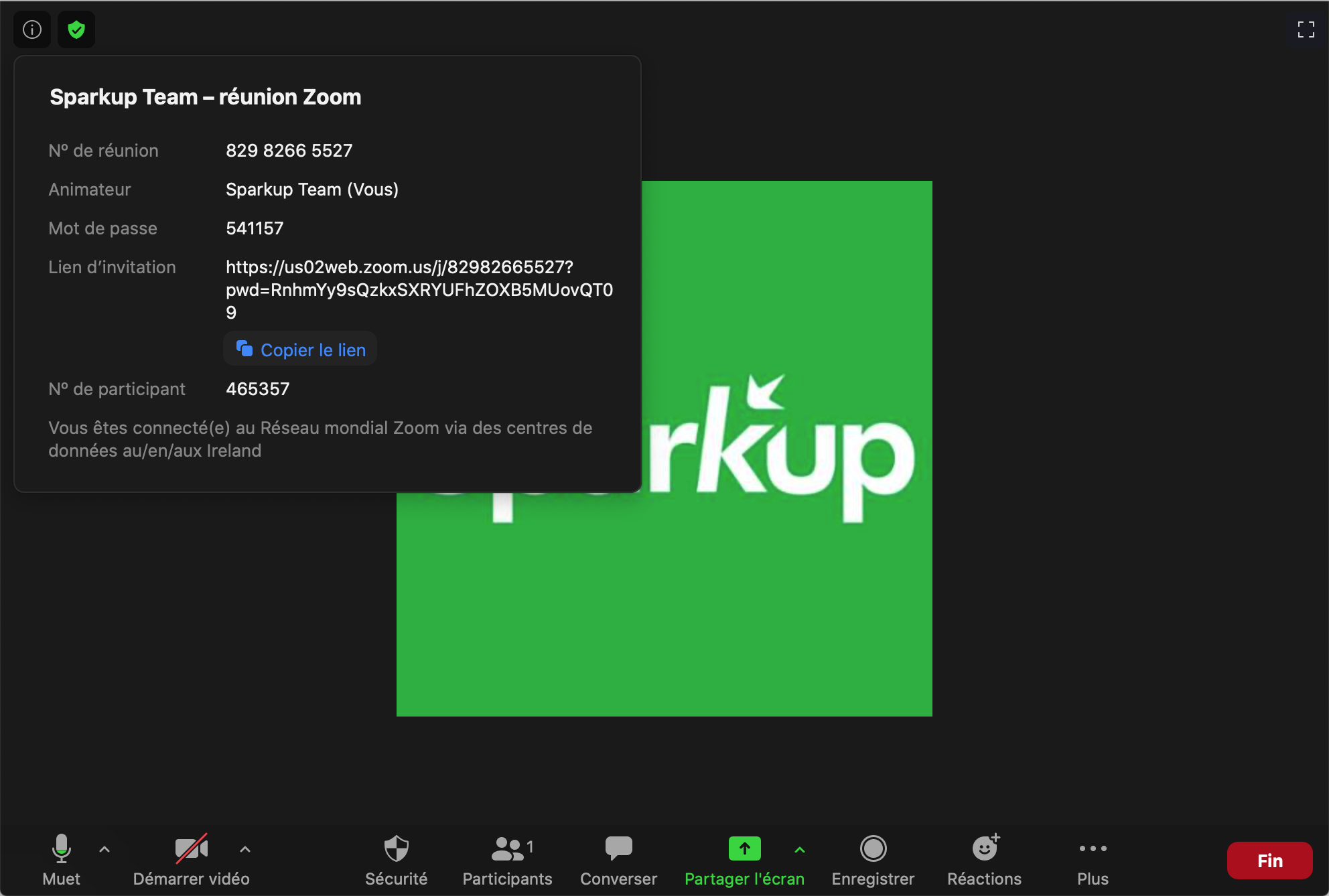Expand screen share options arrow
Screen dimensions: 1329x896
point(800,849)
